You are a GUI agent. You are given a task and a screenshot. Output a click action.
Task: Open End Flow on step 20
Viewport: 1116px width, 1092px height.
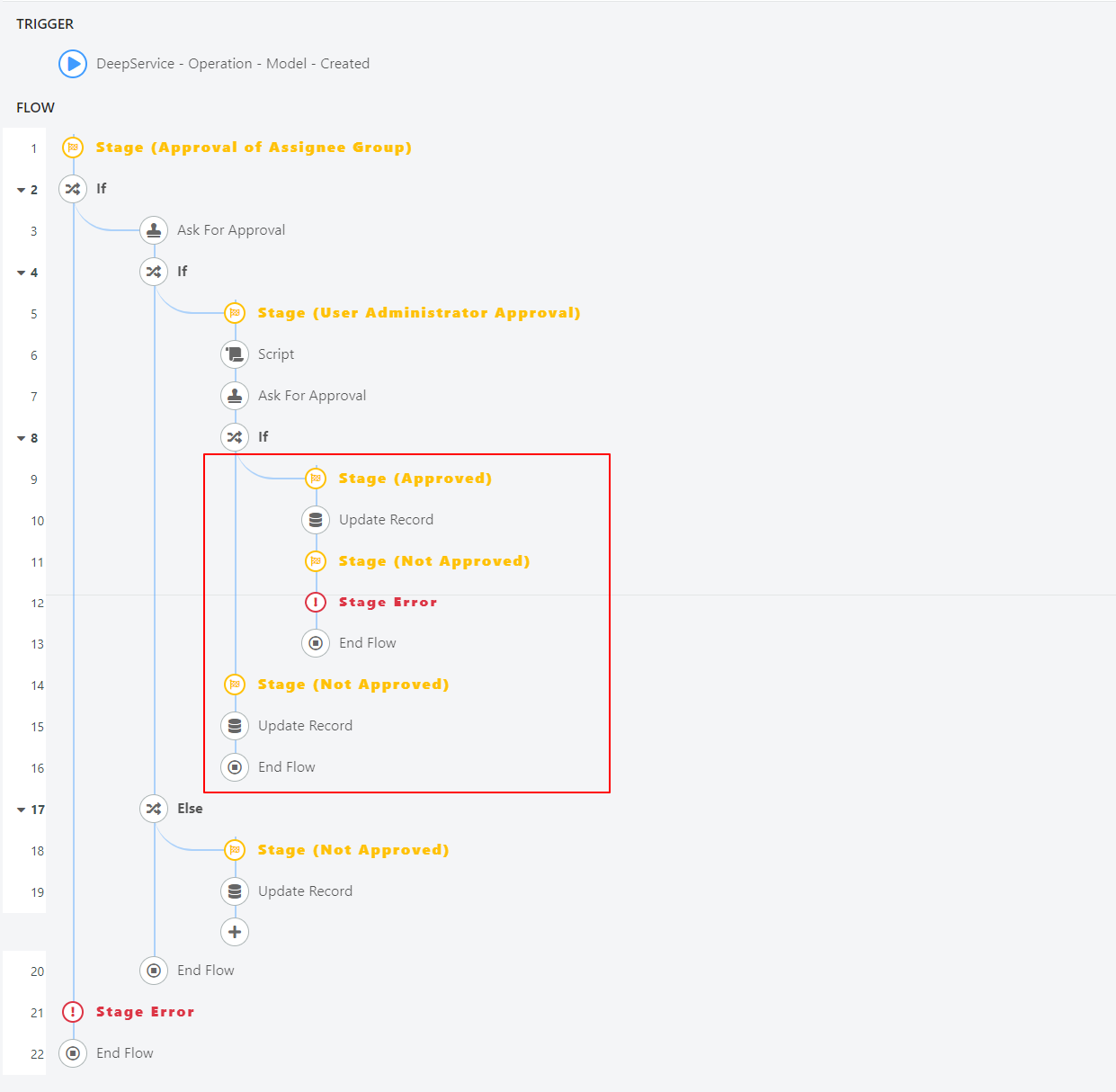click(205, 971)
